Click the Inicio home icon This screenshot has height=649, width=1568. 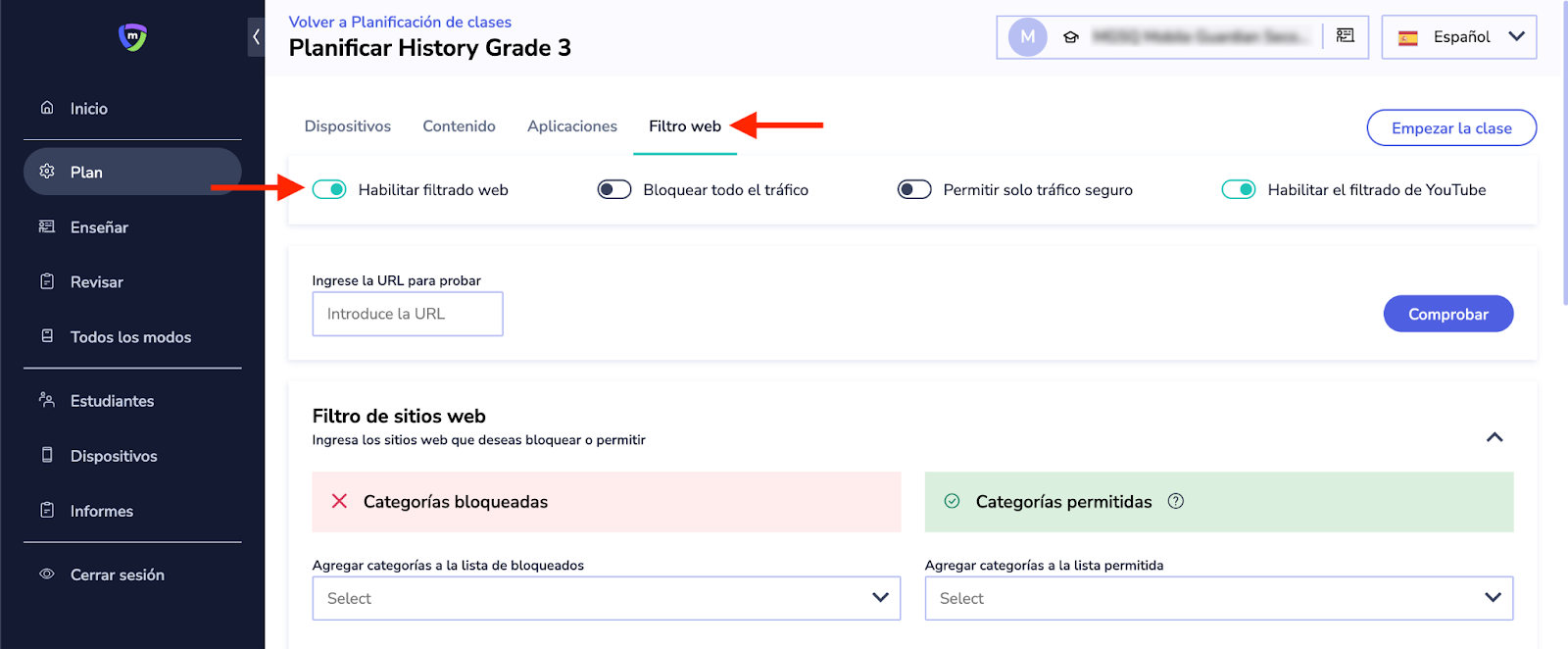click(47, 108)
